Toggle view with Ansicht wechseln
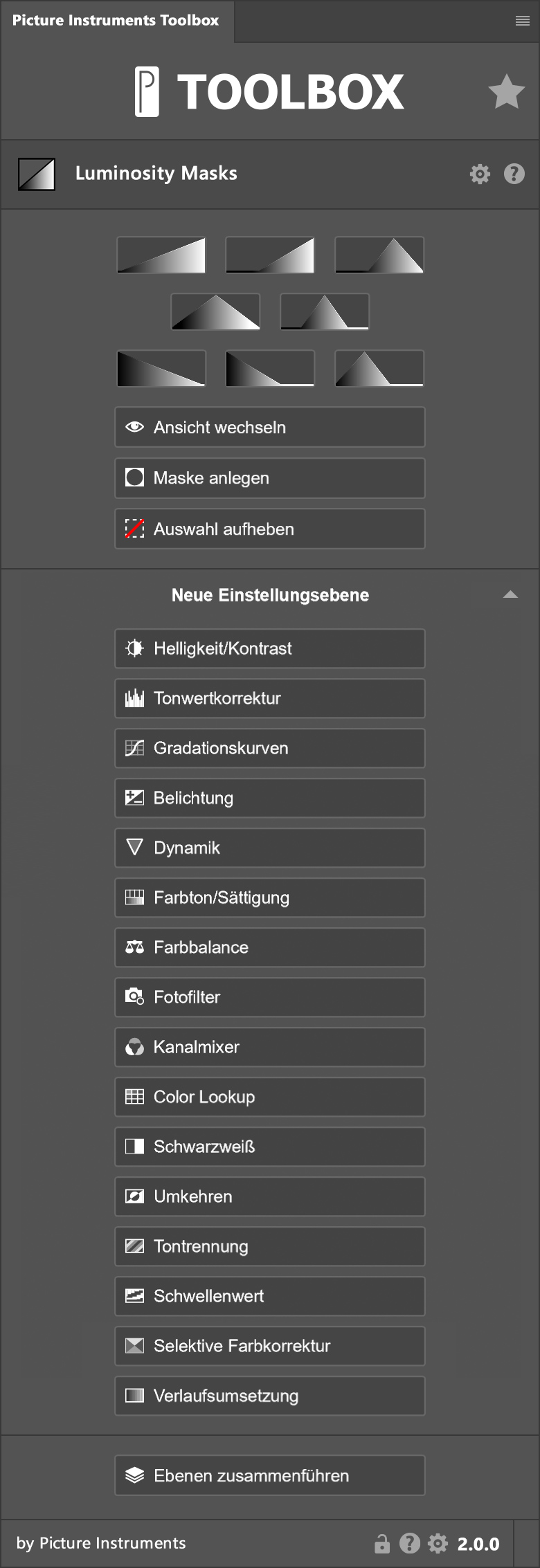540x1568 pixels. pos(269,427)
